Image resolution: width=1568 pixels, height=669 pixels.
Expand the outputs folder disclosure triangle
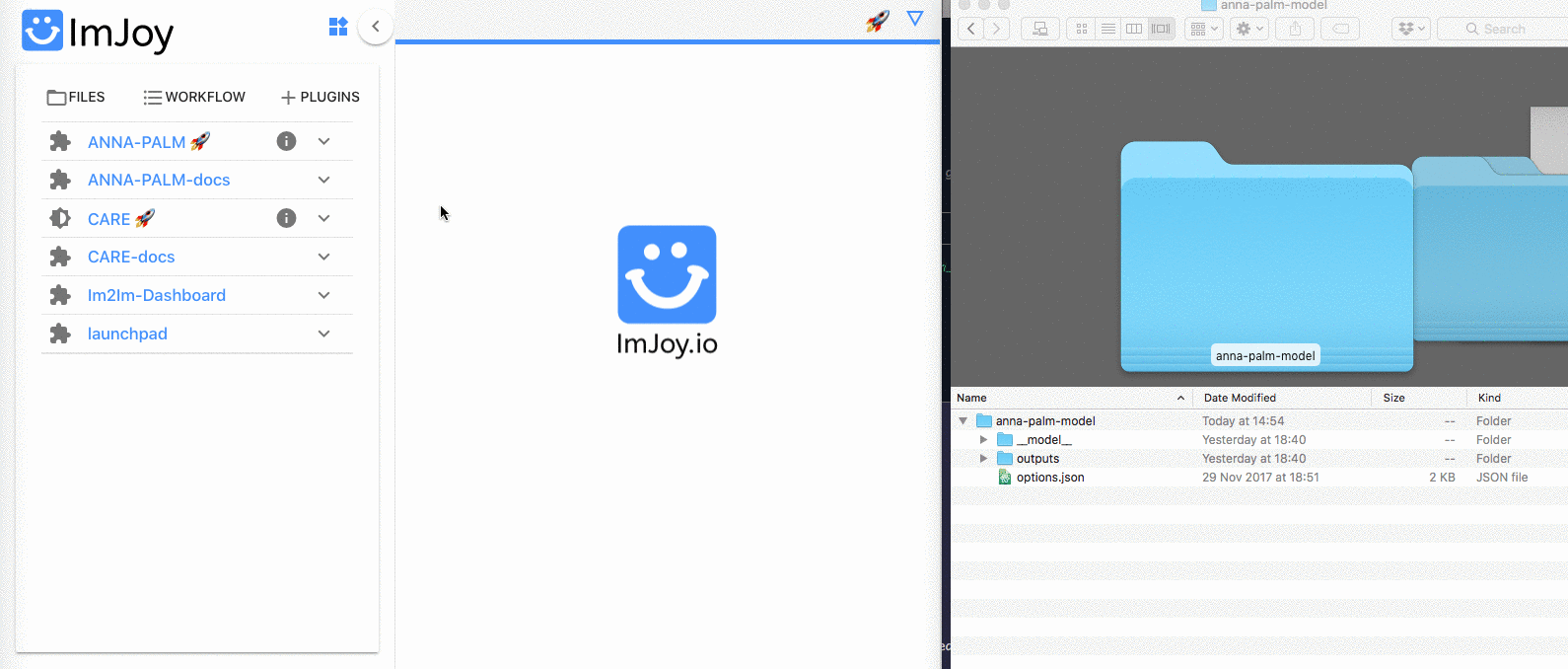point(983,459)
